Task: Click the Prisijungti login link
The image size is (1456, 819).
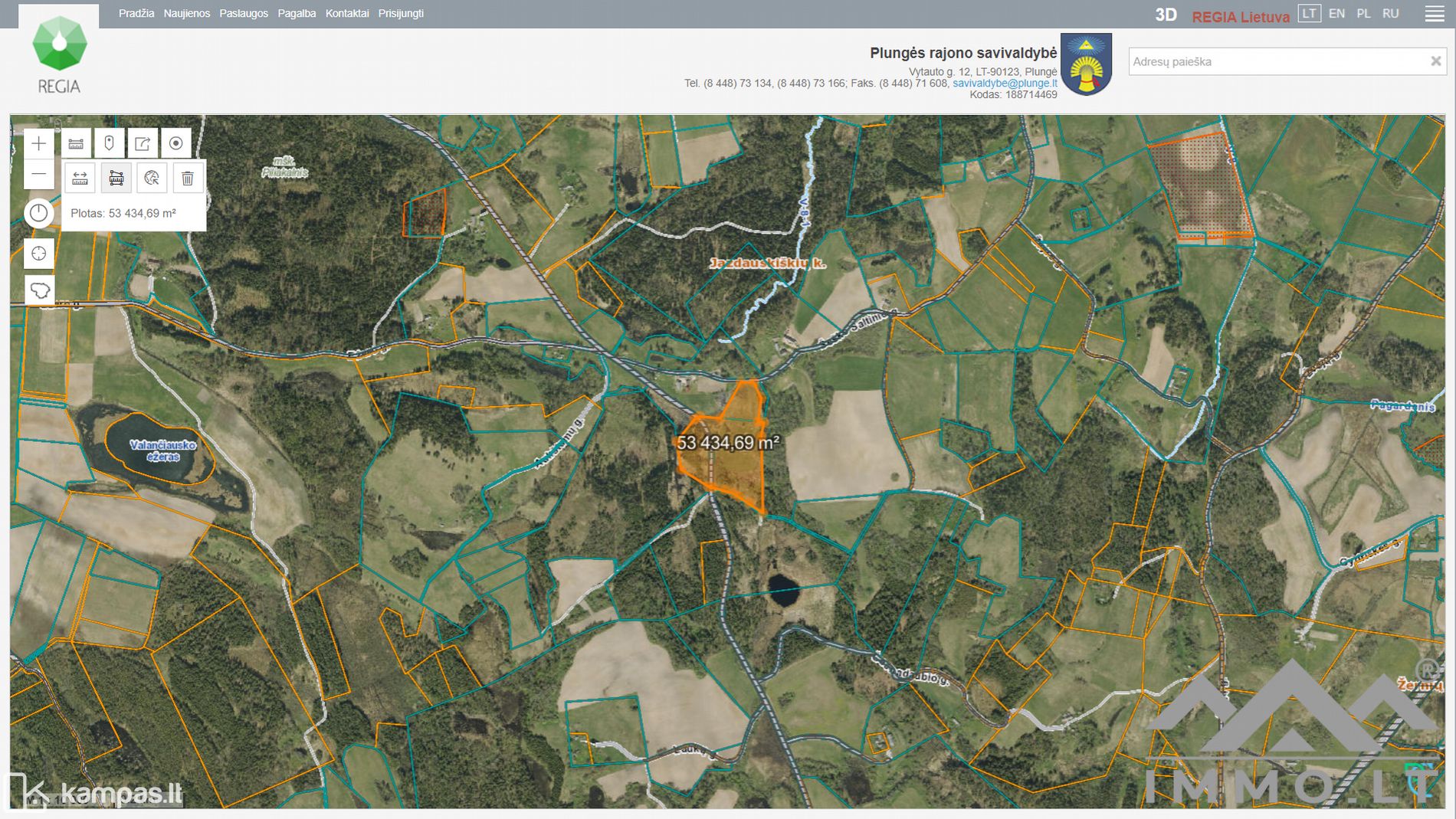Action: click(x=401, y=14)
